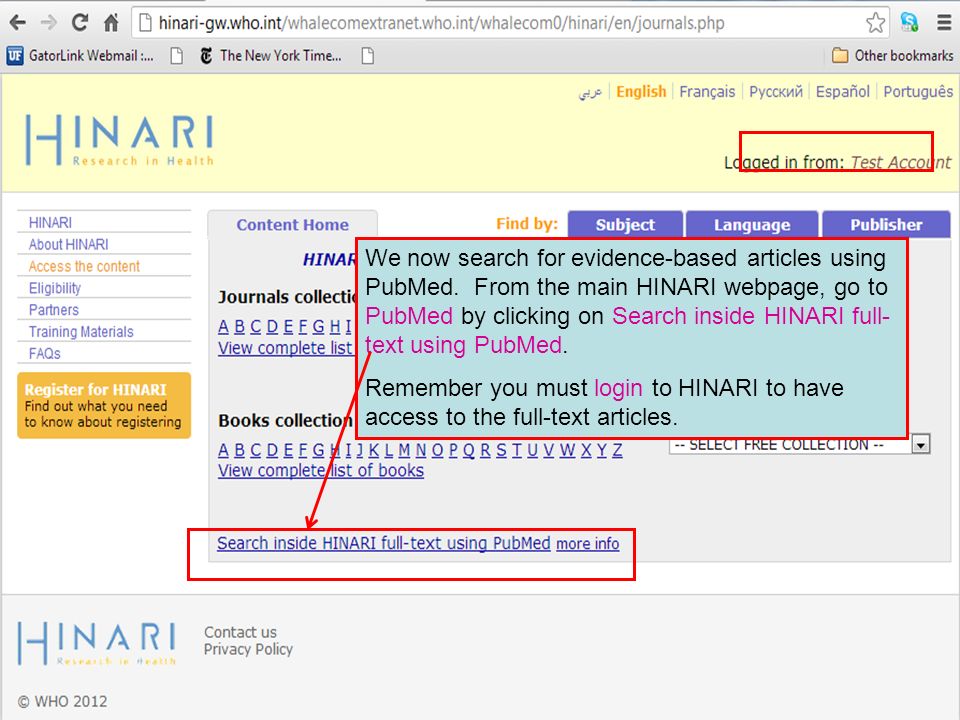Go to the browser home page icon
The width and height of the screenshot is (960, 720).
click(x=111, y=23)
